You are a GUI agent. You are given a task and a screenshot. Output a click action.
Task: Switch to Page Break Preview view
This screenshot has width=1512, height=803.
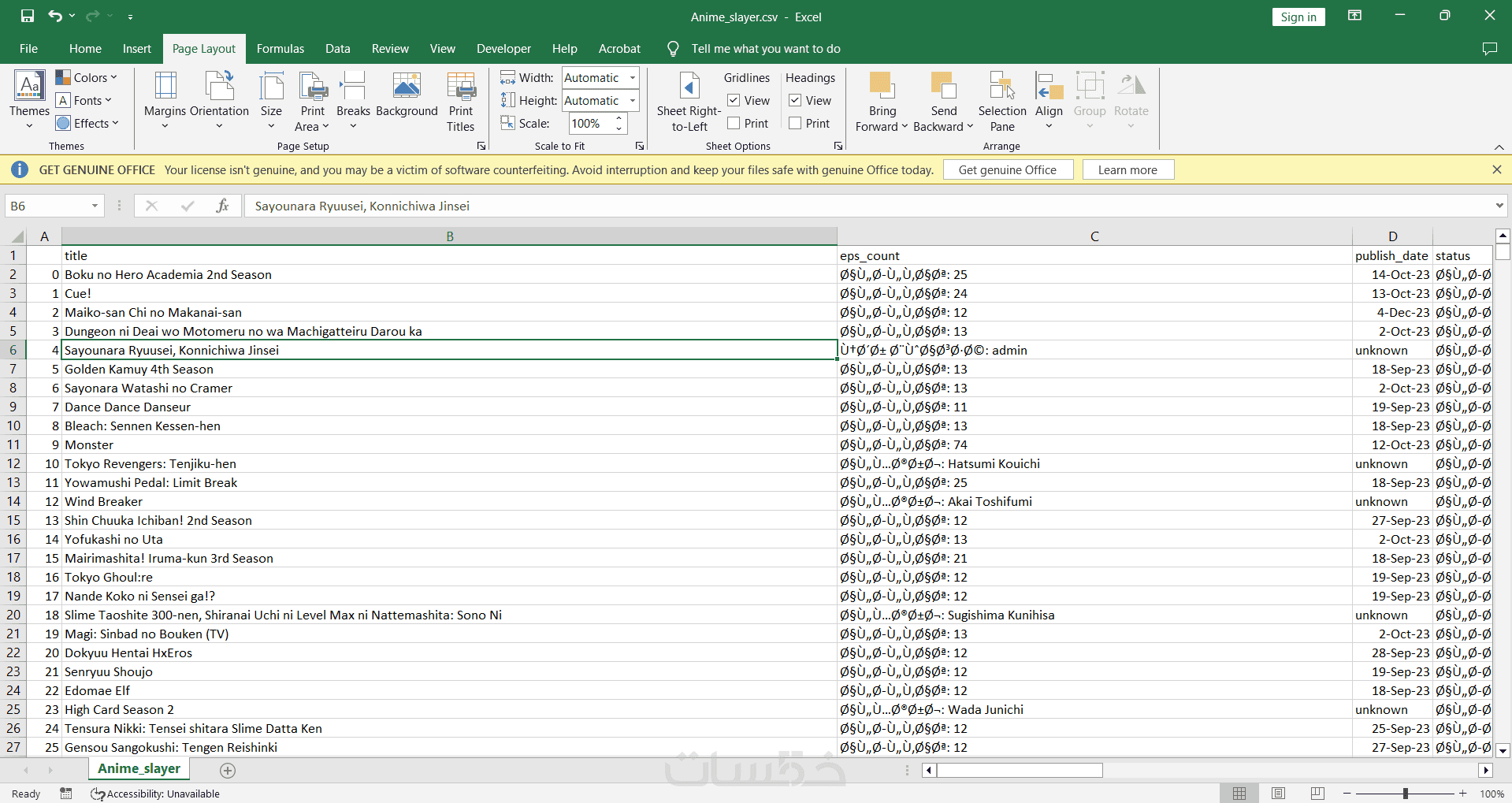click(x=1317, y=794)
